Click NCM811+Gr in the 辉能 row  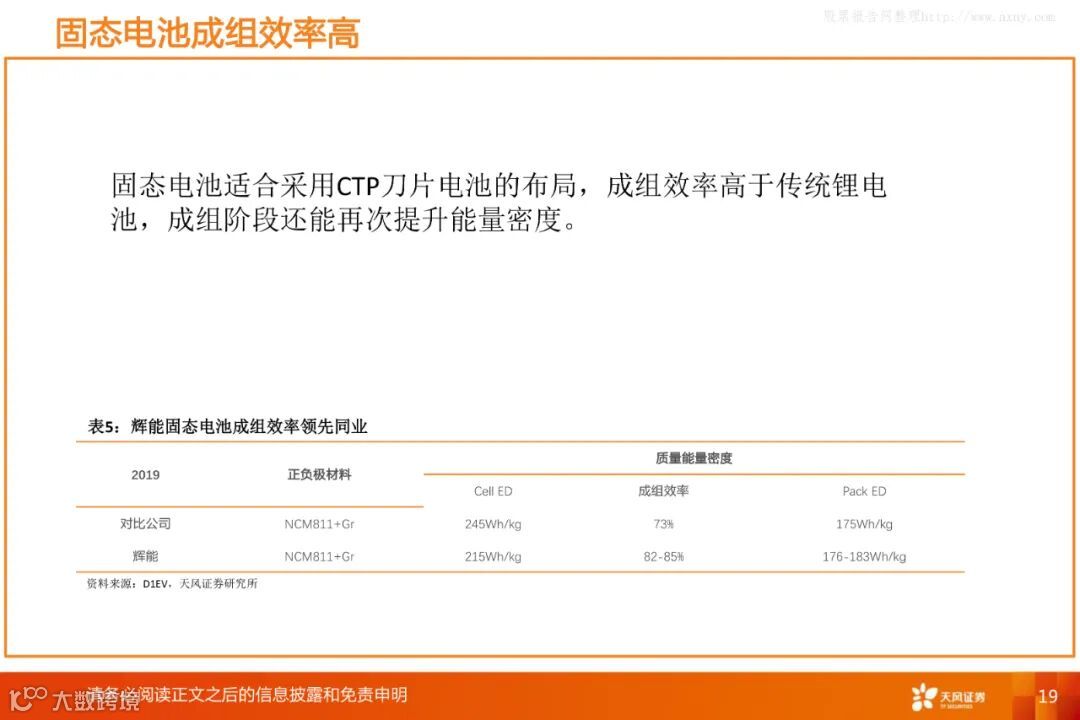[319, 557]
